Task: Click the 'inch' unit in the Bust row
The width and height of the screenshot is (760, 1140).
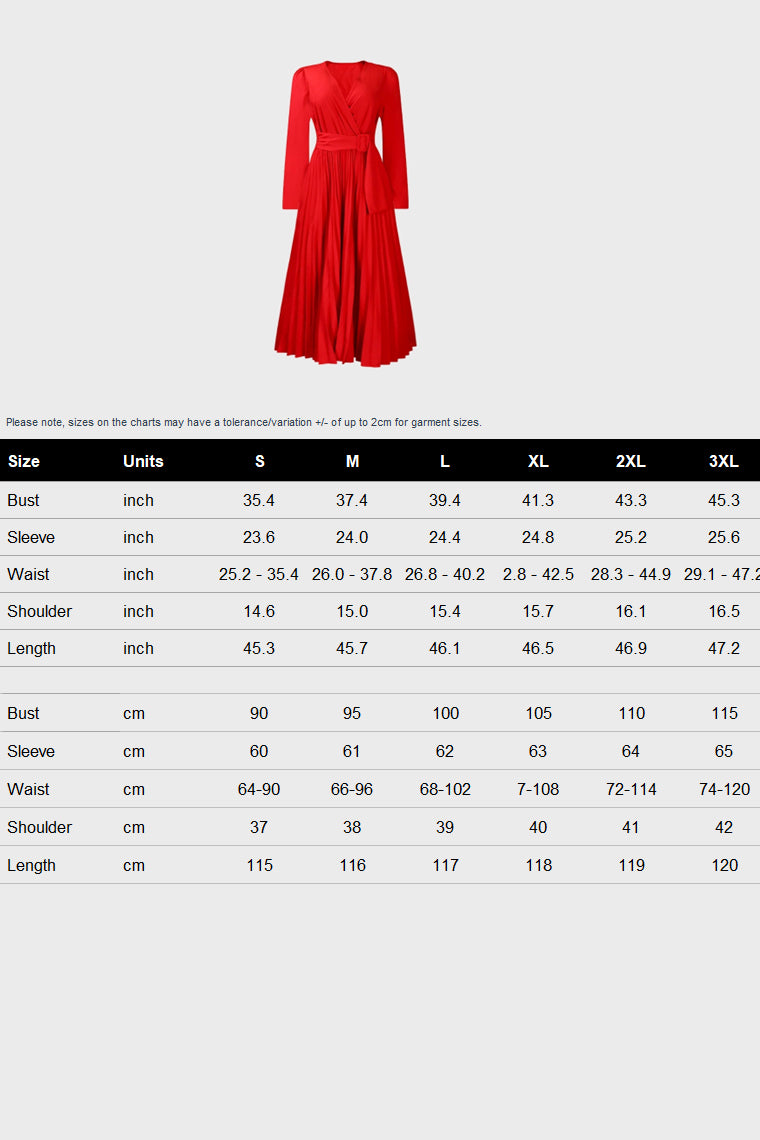Action: click(x=138, y=500)
